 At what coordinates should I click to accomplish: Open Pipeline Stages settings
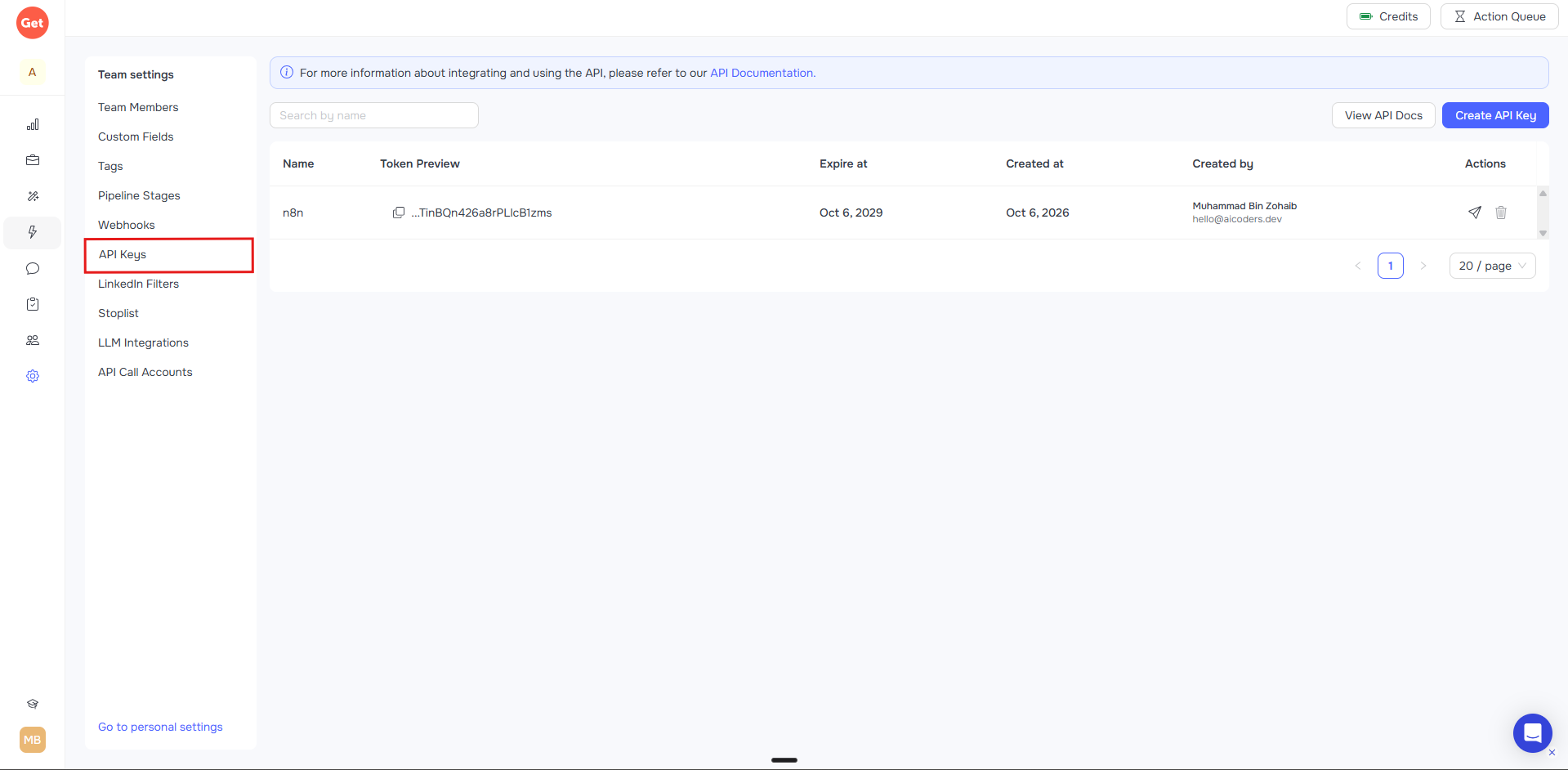tap(139, 195)
